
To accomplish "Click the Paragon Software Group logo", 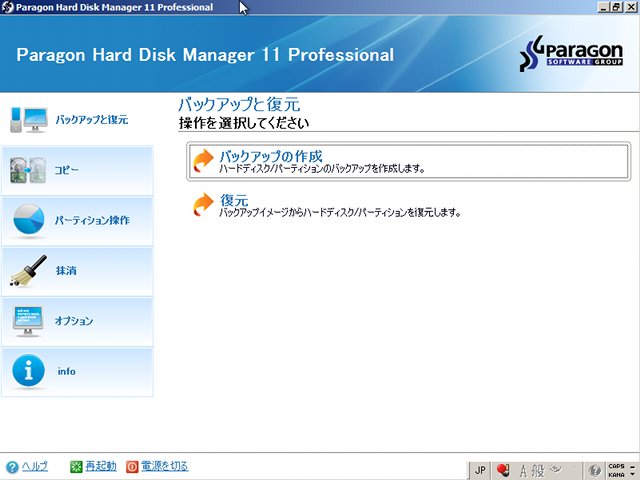I will (x=571, y=53).
